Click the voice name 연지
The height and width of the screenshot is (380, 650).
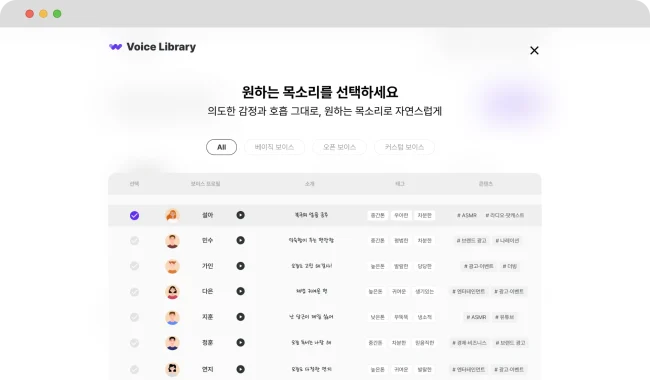[x=207, y=369]
